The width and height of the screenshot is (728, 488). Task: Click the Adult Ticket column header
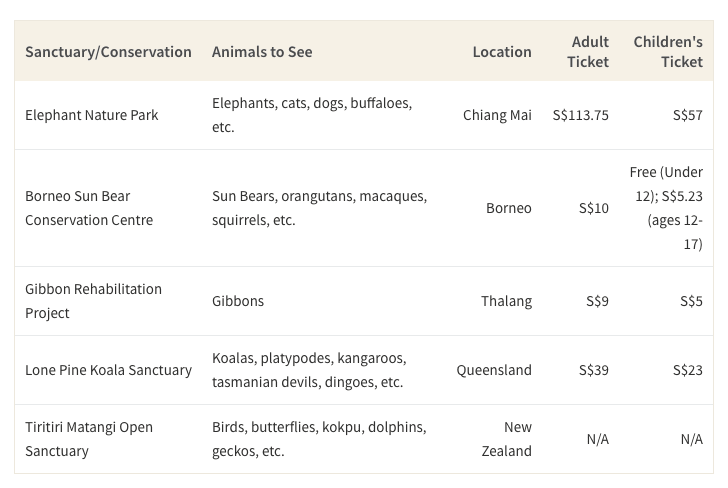coord(588,52)
